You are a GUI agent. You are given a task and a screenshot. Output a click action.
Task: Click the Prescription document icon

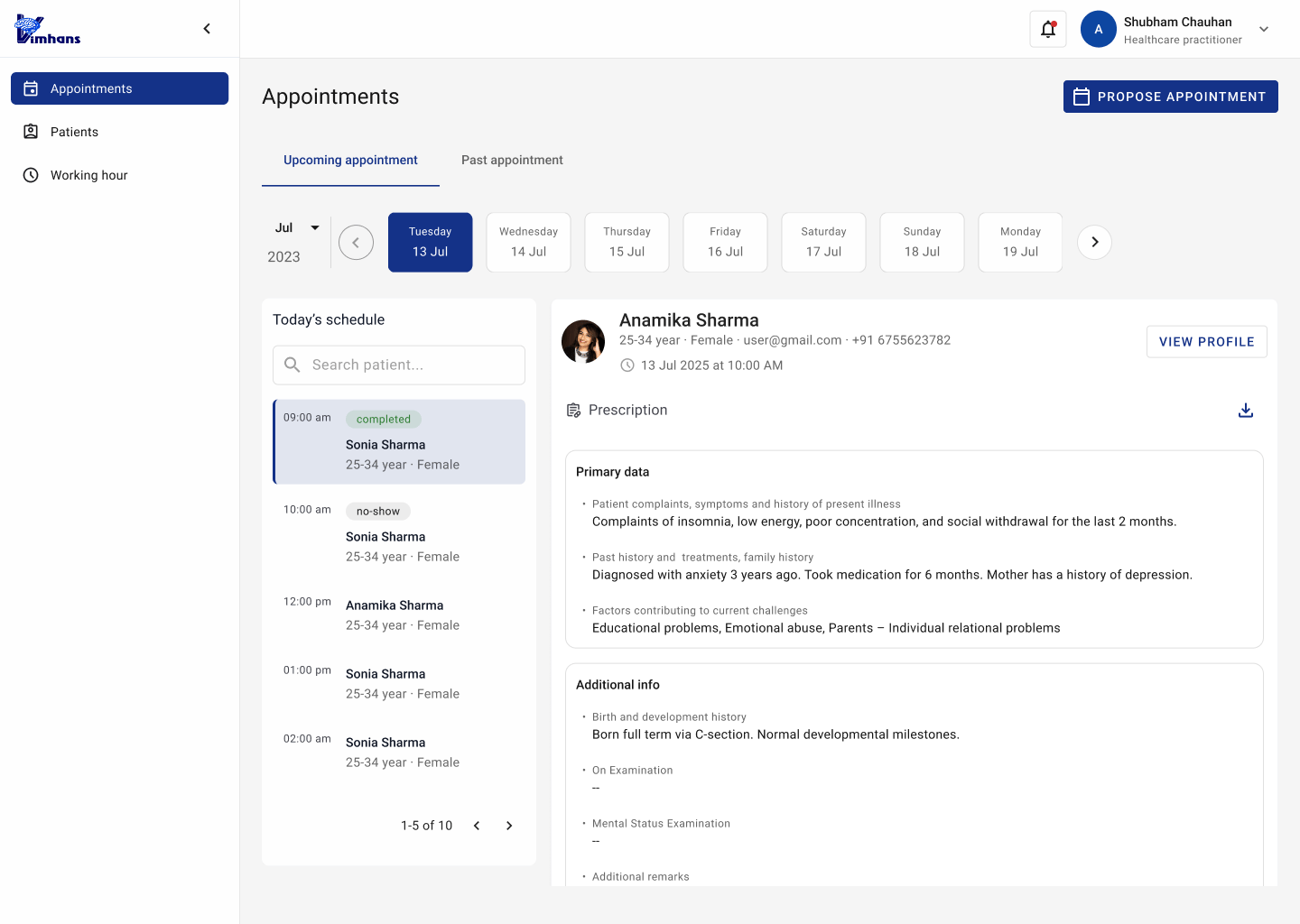click(573, 410)
